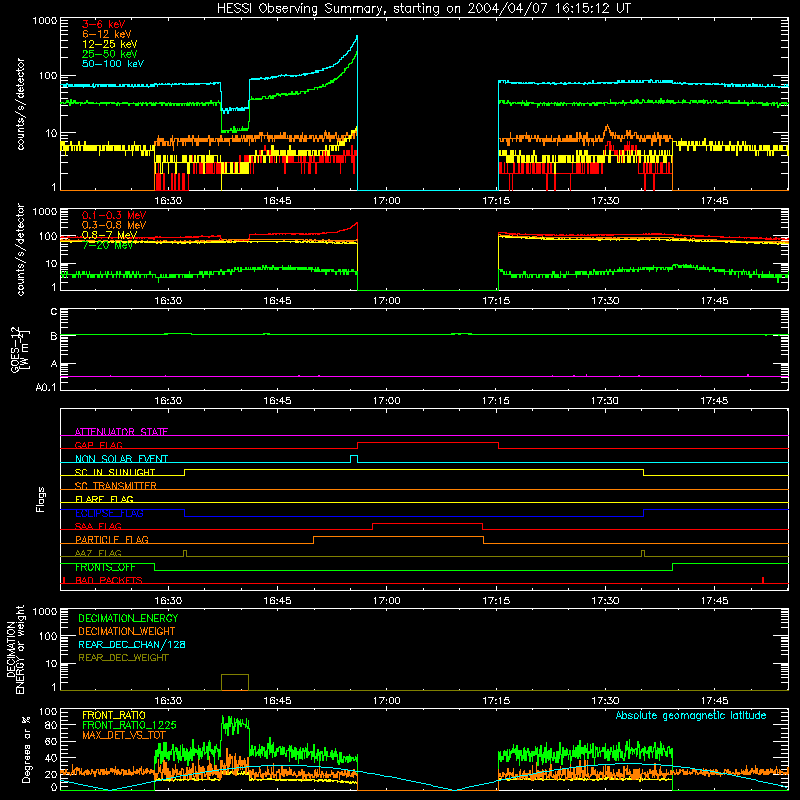The width and height of the screenshot is (800, 800).
Task: Select the GAP_FLAG label
Action: (x=98, y=445)
